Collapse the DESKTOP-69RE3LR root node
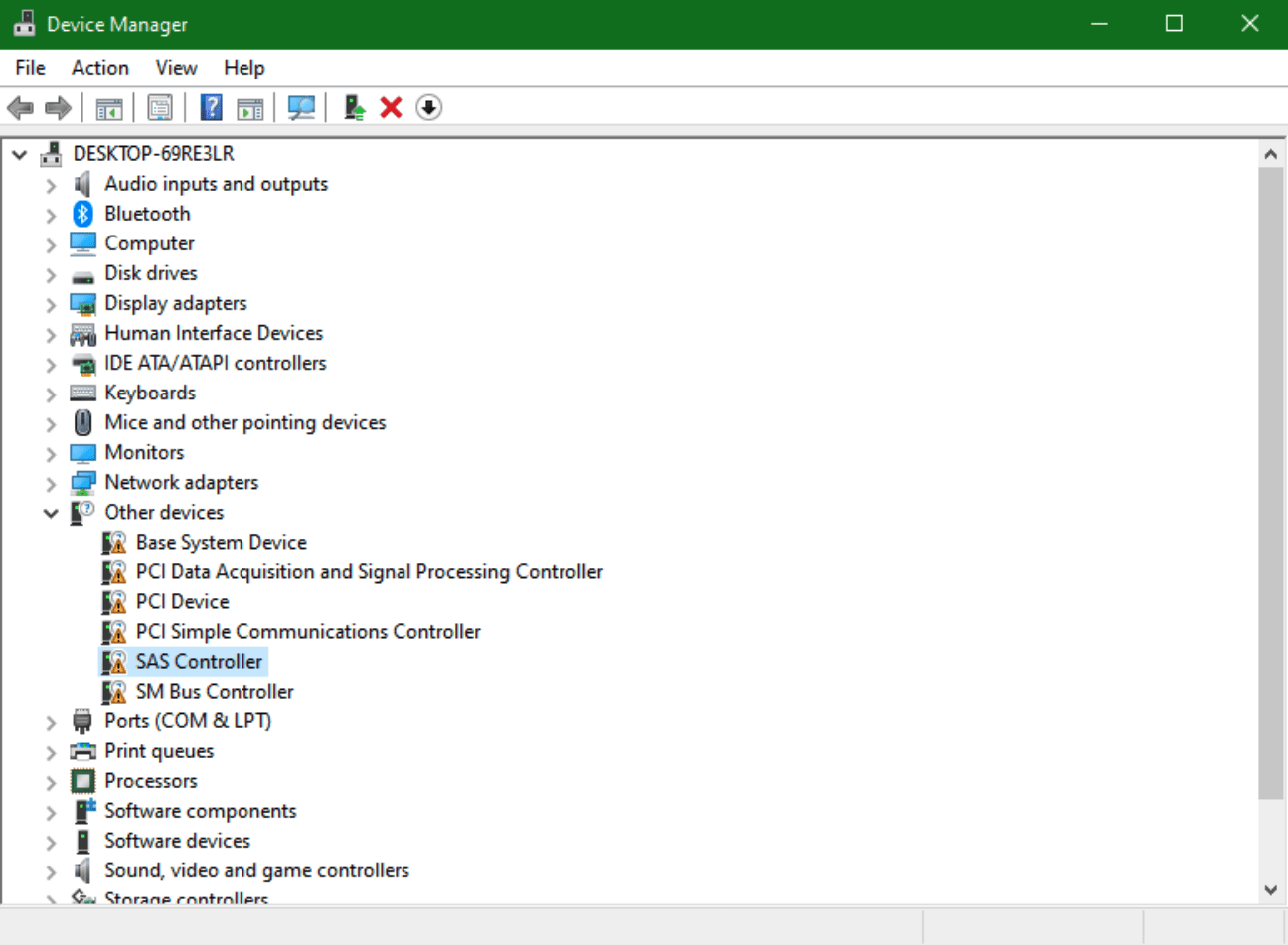The image size is (1288, 945). coord(19,154)
